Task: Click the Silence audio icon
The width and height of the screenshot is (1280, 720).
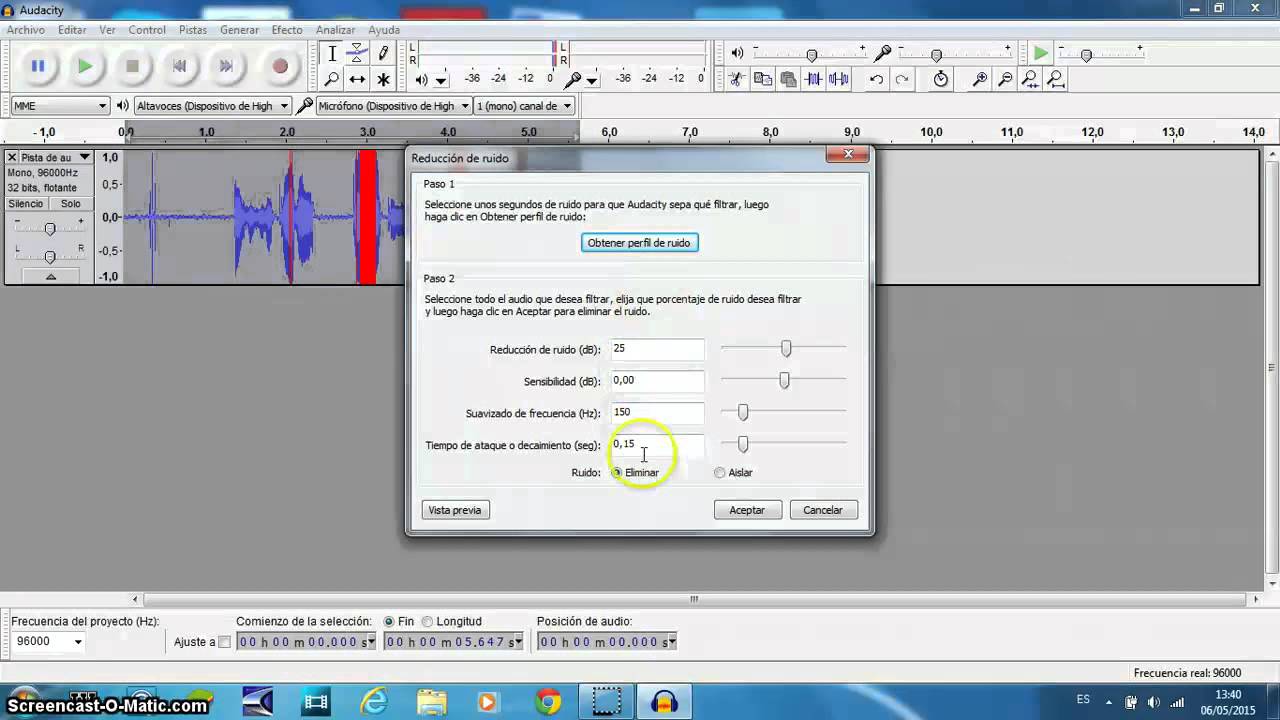Action: coord(839,80)
